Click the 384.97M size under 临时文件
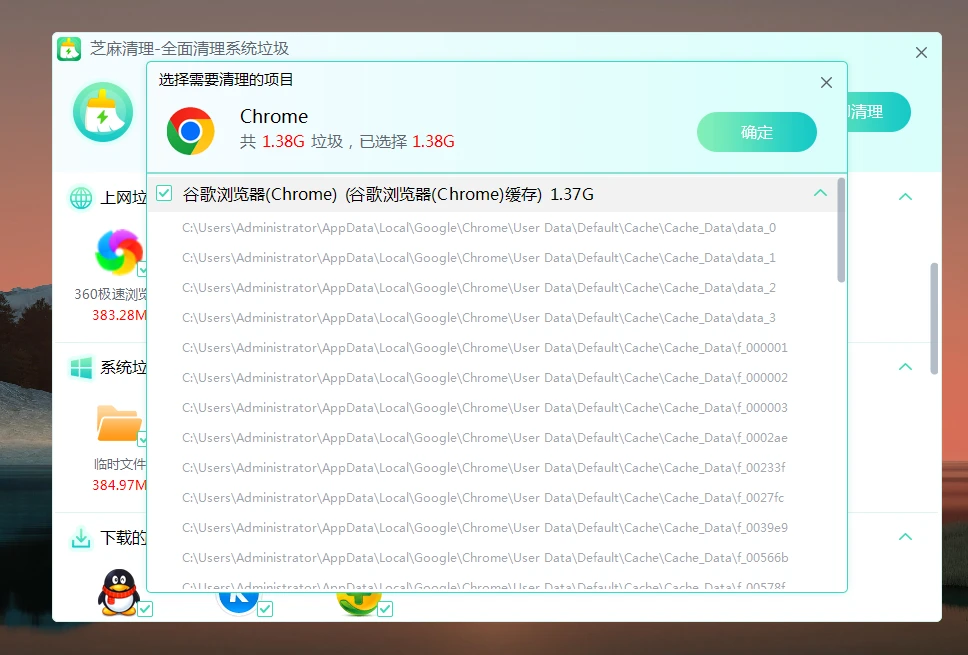The image size is (968, 655). [120, 485]
